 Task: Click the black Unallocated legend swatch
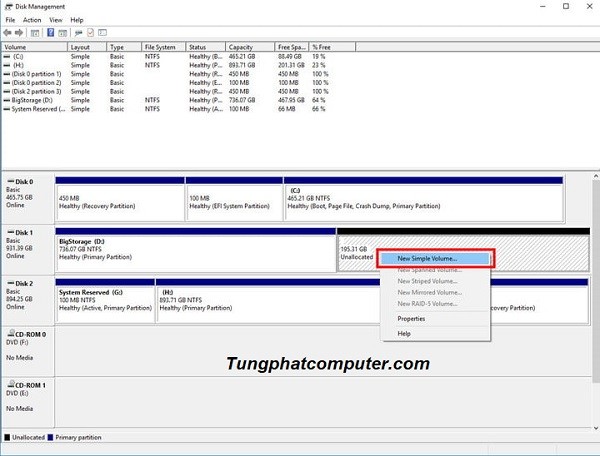click(x=7, y=437)
